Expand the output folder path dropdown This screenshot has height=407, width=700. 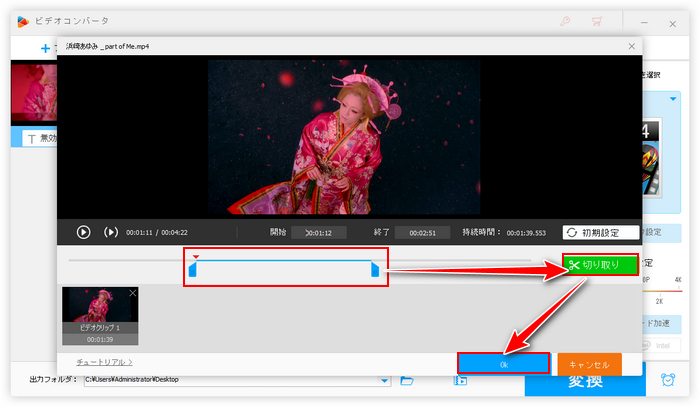(x=385, y=380)
